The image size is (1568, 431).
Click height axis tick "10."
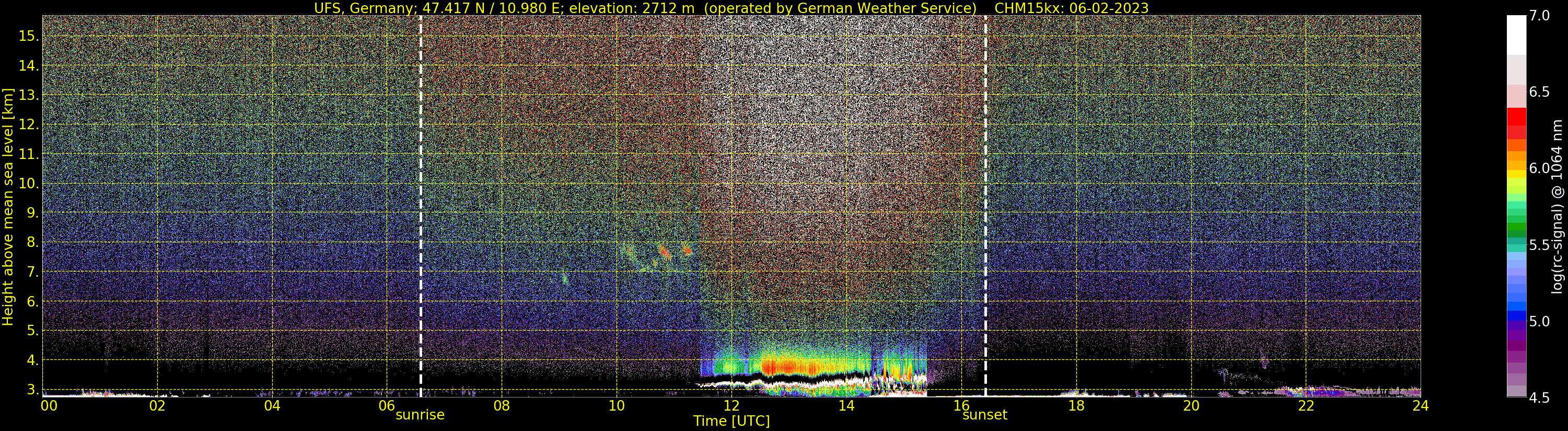pyautogui.click(x=29, y=184)
